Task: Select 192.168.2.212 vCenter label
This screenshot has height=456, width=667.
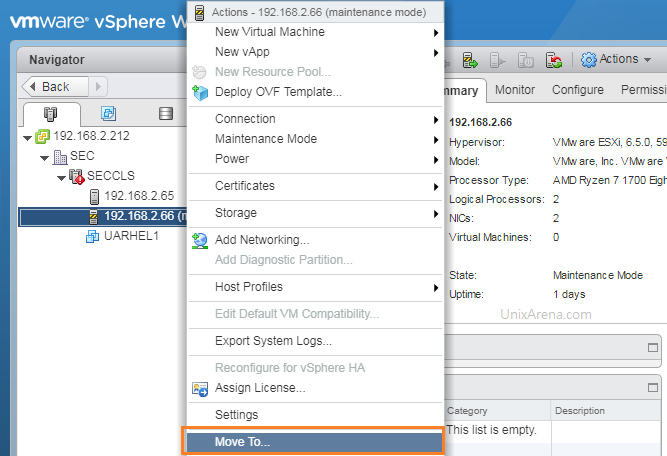Action: [x=91, y=136]
